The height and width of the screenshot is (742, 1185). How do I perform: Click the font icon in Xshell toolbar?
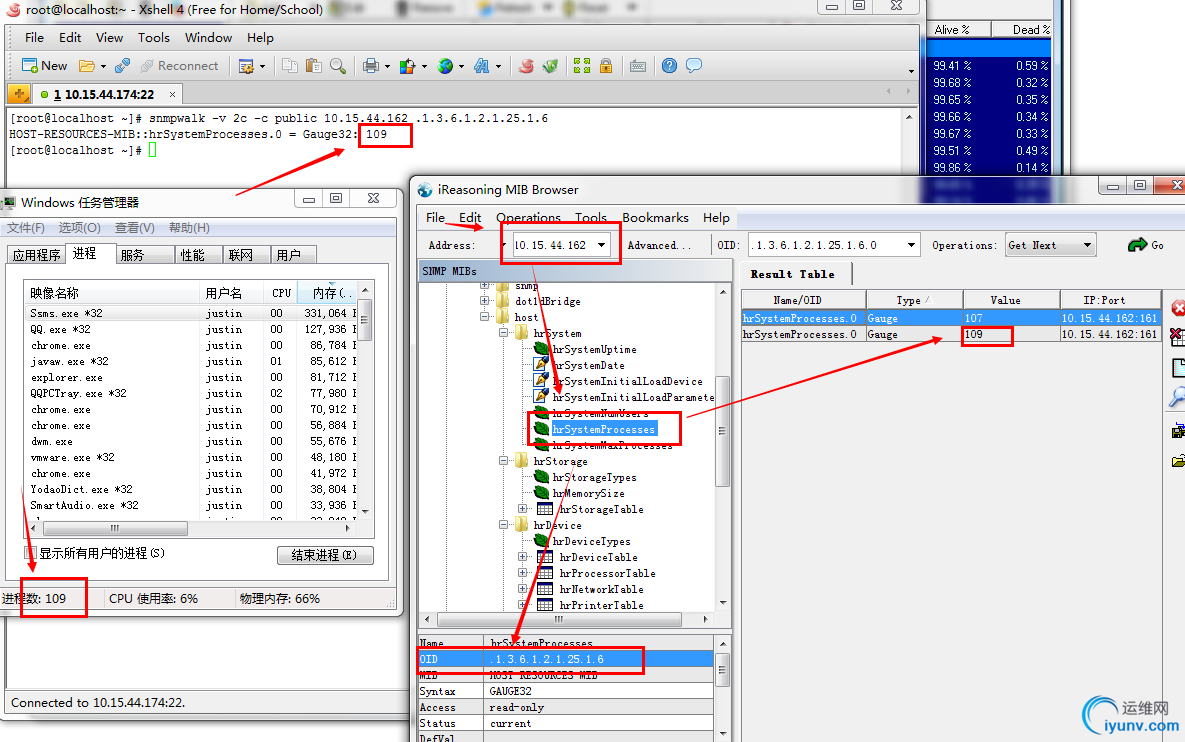click(481, 66)
